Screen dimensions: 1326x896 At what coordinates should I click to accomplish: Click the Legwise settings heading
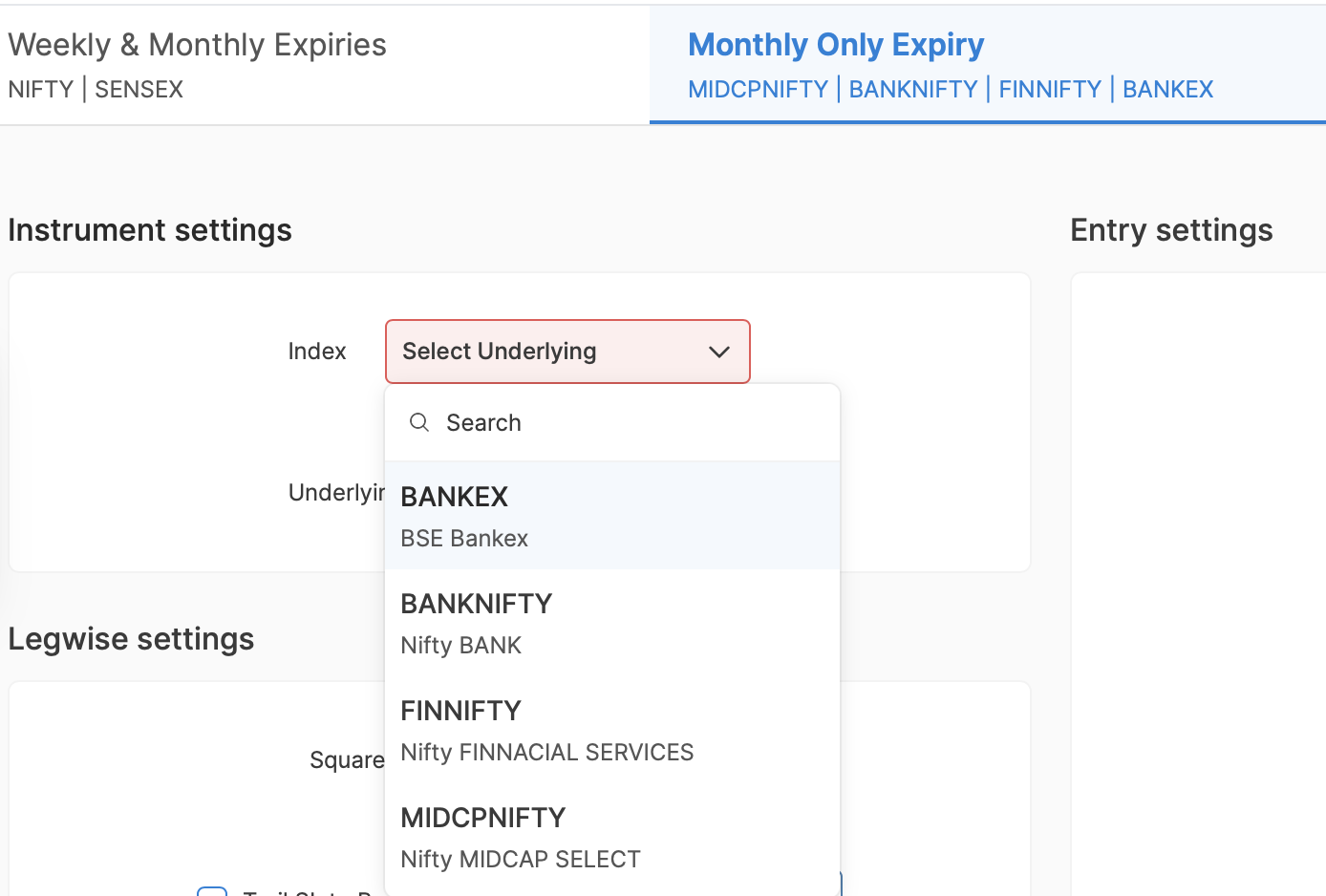coord(131,639)
